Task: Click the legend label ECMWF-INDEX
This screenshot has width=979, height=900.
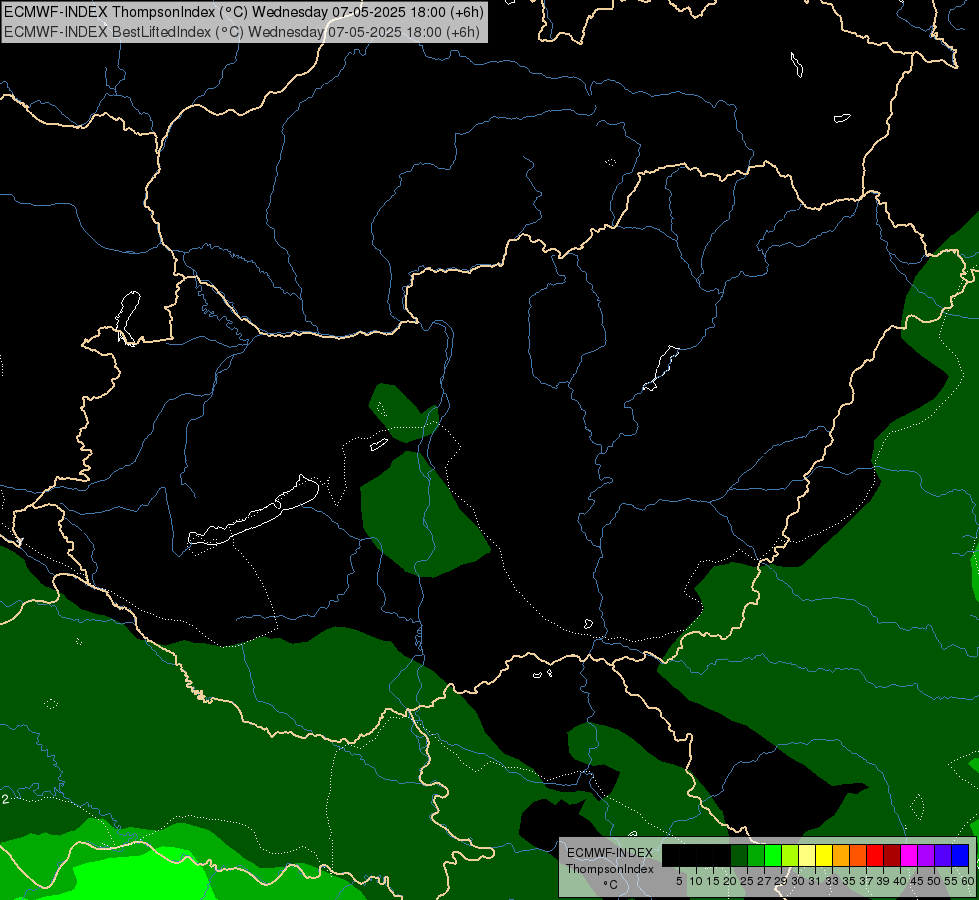Action: 610,853
